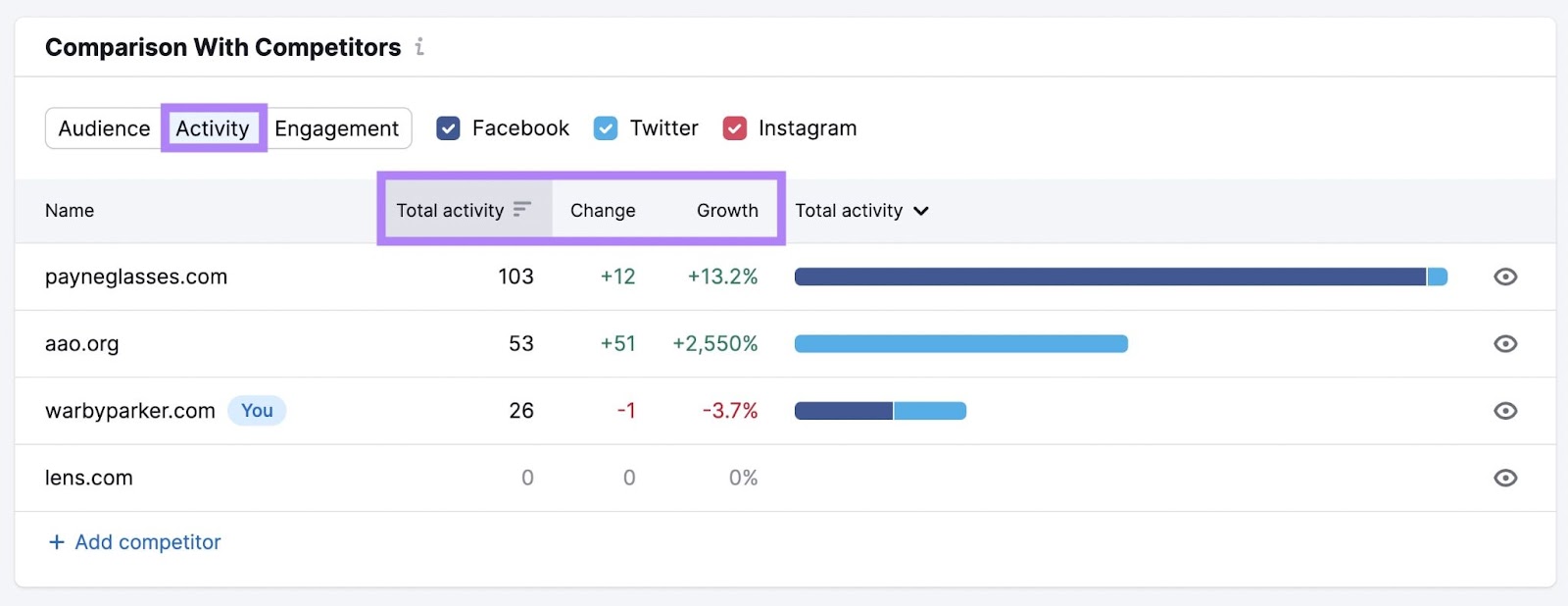Toggle off the Instagram checkbox

pyautogui.click(x=734, y=127)
